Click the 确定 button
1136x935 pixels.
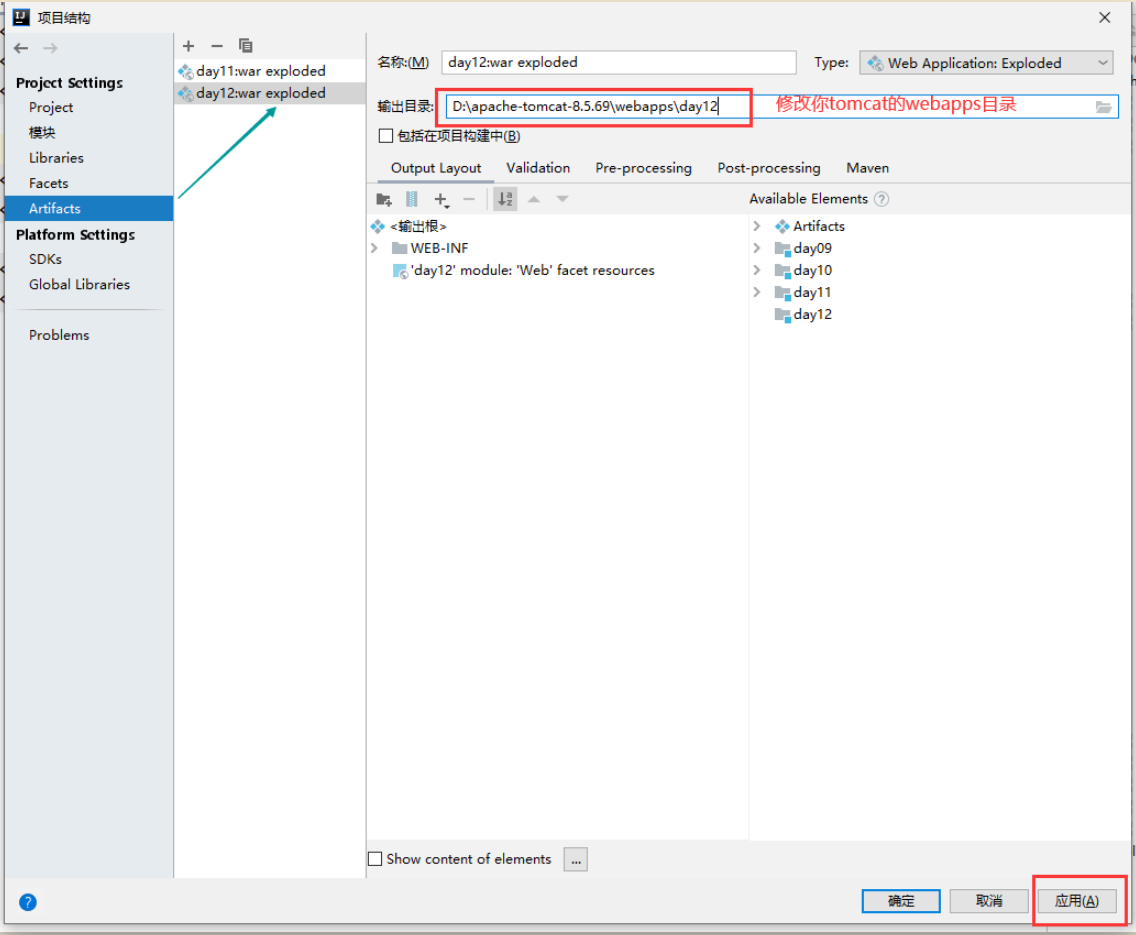[901, 901]
